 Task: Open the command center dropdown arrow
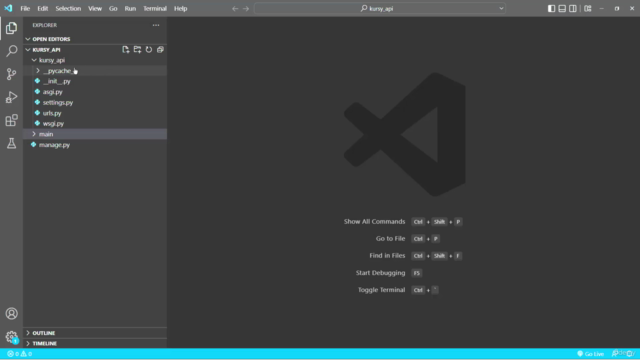pos(501,9)
